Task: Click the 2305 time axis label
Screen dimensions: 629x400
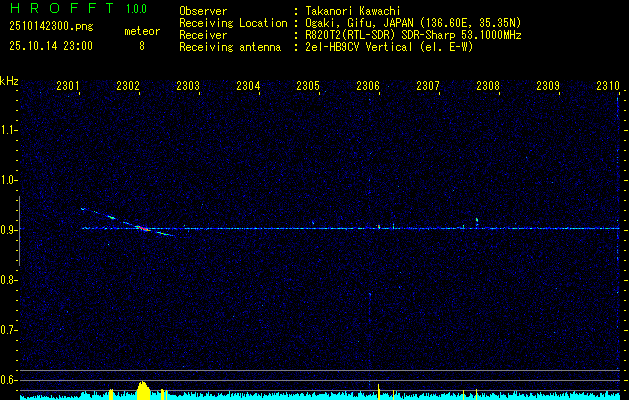Action: pos(308,85)
